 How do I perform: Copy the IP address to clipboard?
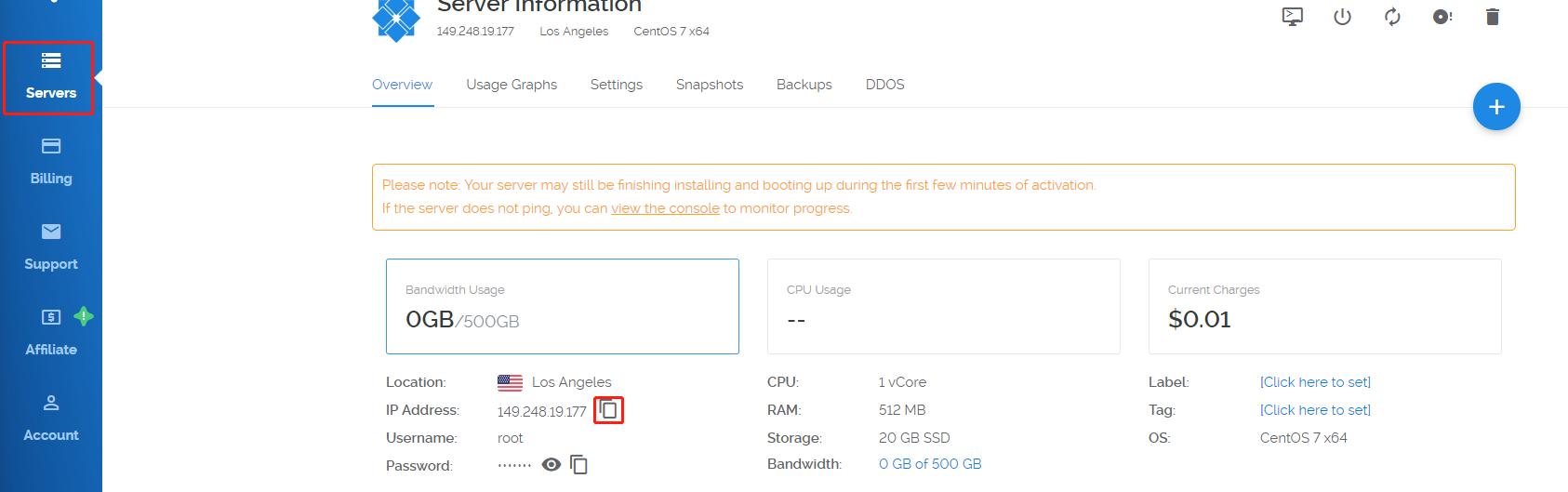click(x=608, y=409)
